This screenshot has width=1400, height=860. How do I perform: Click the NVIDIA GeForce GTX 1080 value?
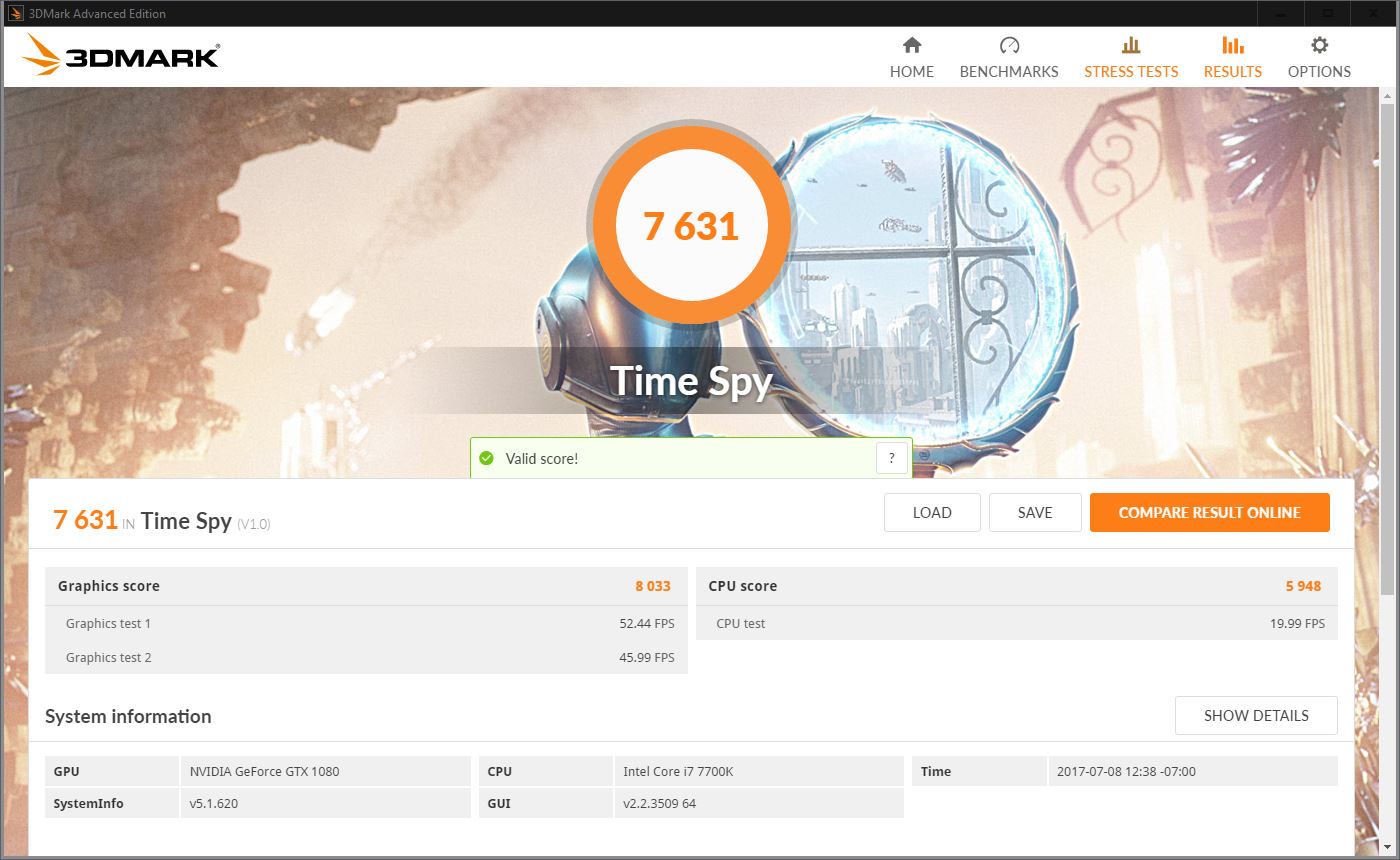pos(265,771)
